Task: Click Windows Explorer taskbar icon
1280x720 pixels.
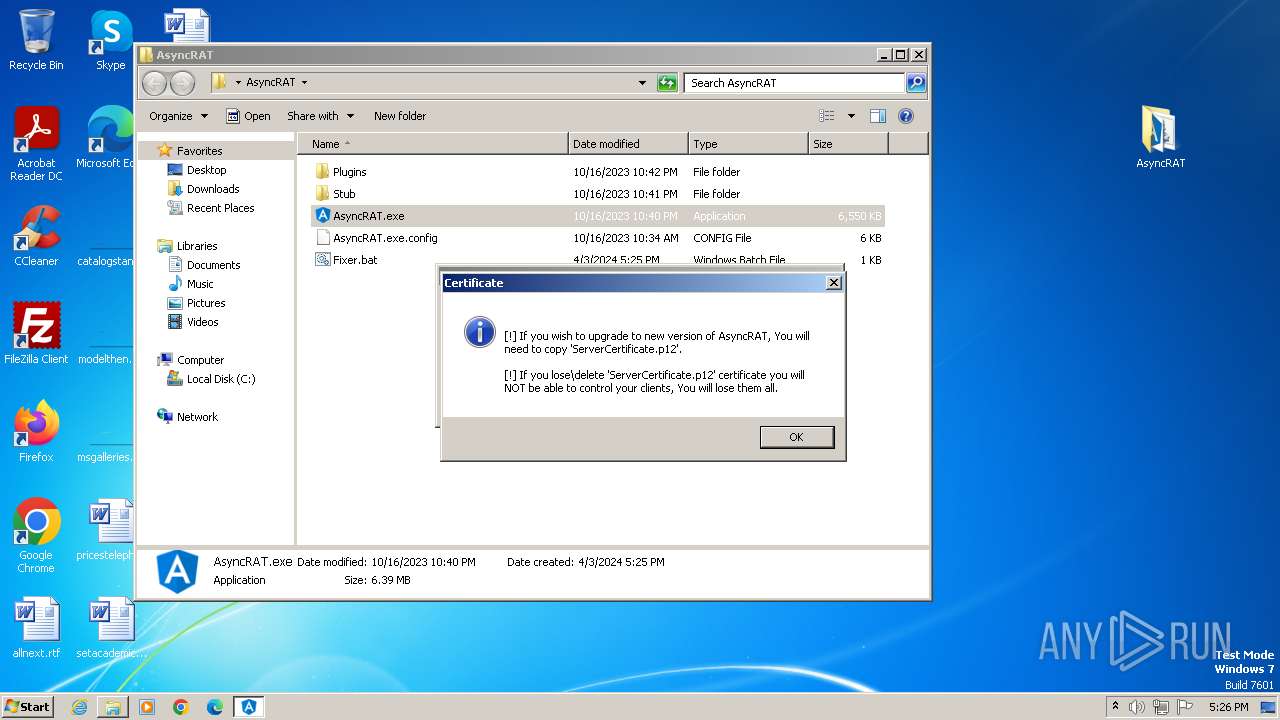Action: [x=113, y=707]
